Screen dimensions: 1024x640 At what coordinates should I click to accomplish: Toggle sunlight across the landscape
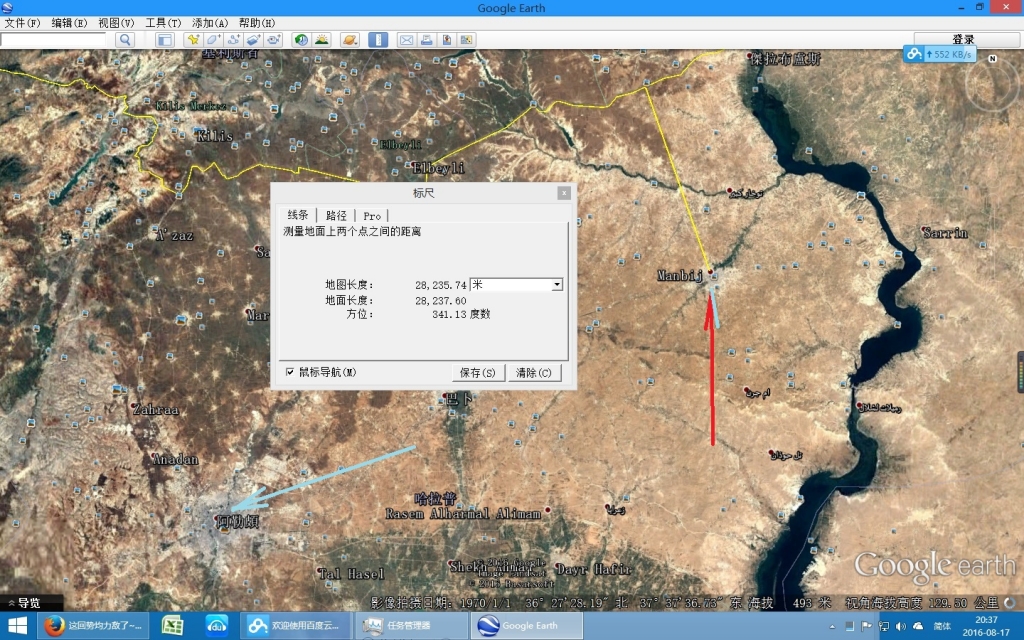point(321,40)
